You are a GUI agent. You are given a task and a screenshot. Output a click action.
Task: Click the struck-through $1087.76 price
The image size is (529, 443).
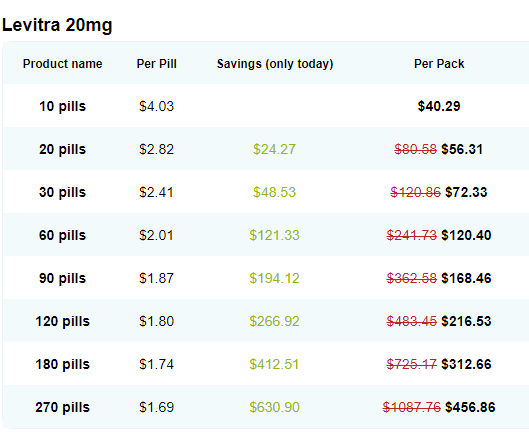coord(412,407)
